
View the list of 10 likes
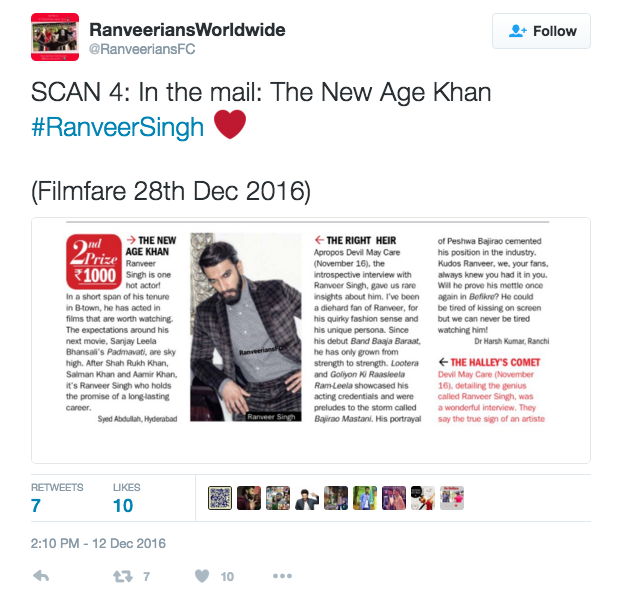[126, 498]
